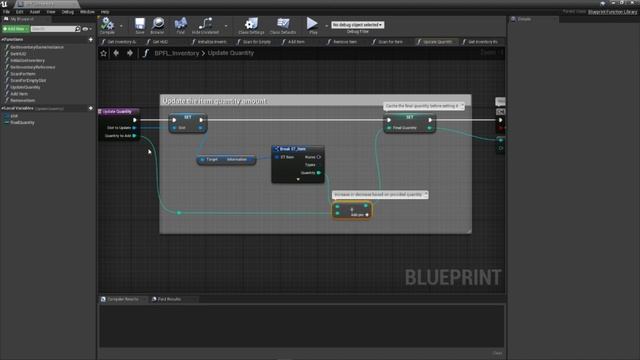Screen dimensions: 640x360
Task: Select Slot local variable
Action: [x=14, y=116]
